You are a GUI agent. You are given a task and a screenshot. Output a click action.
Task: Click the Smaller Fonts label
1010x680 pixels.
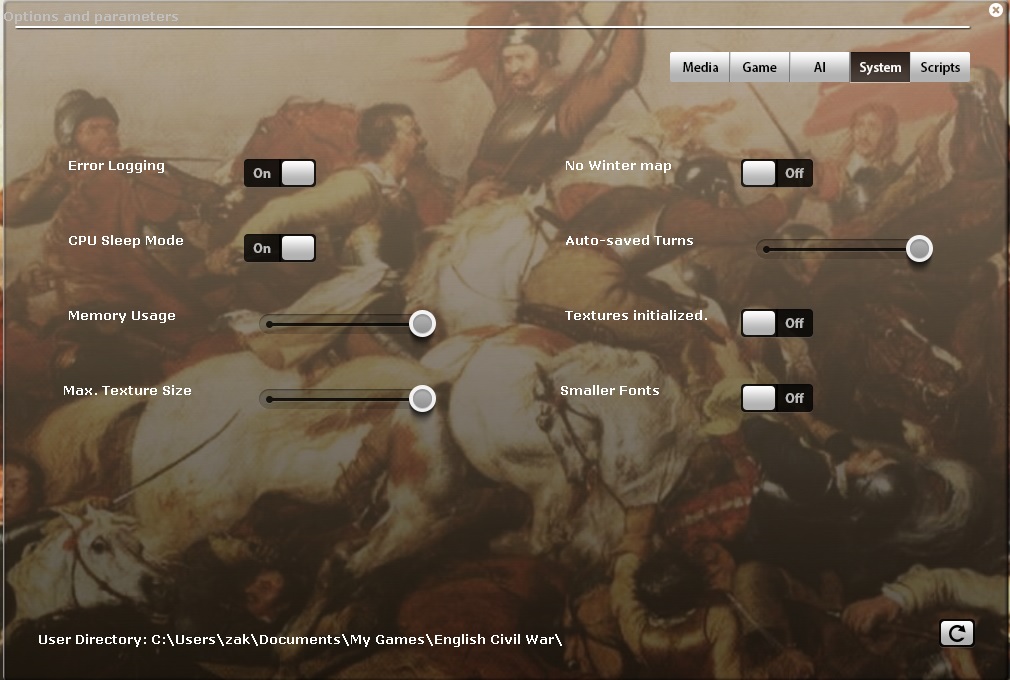pos(610,391)
